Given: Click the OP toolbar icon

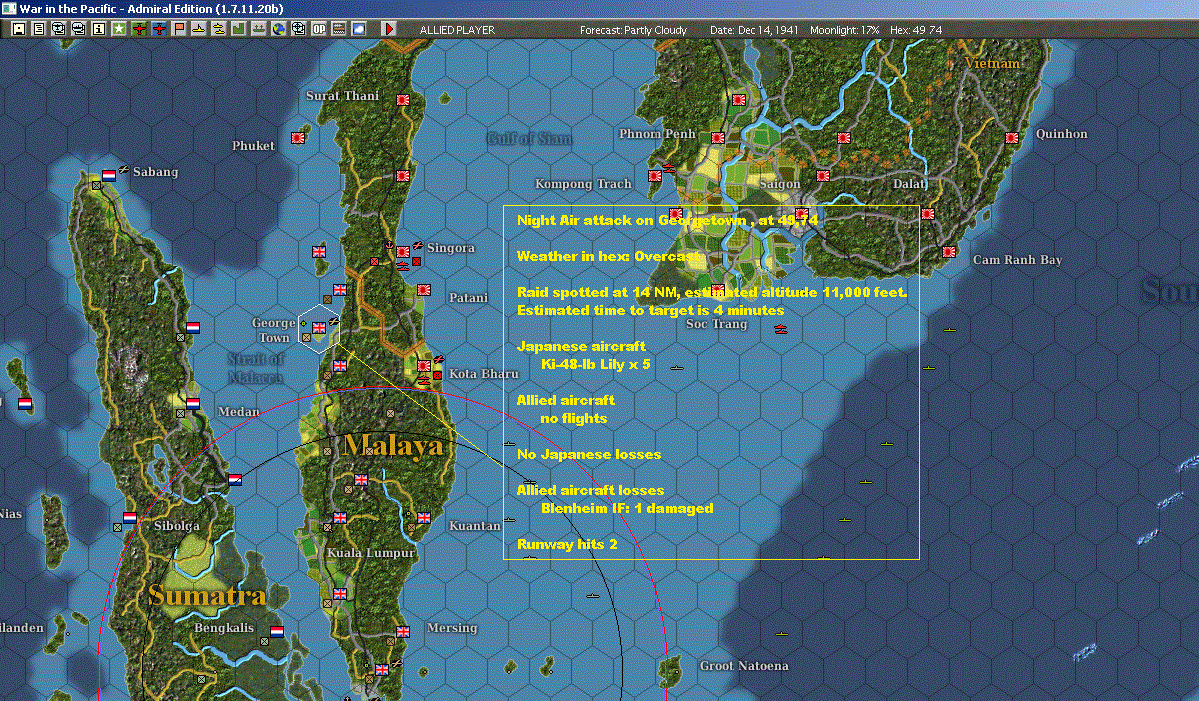Looking at the screenshot, I should tap(318, 29).
